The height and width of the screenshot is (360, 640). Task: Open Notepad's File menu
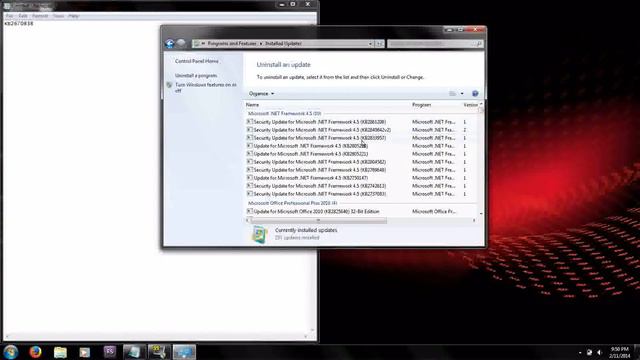[x=9, y=16]
